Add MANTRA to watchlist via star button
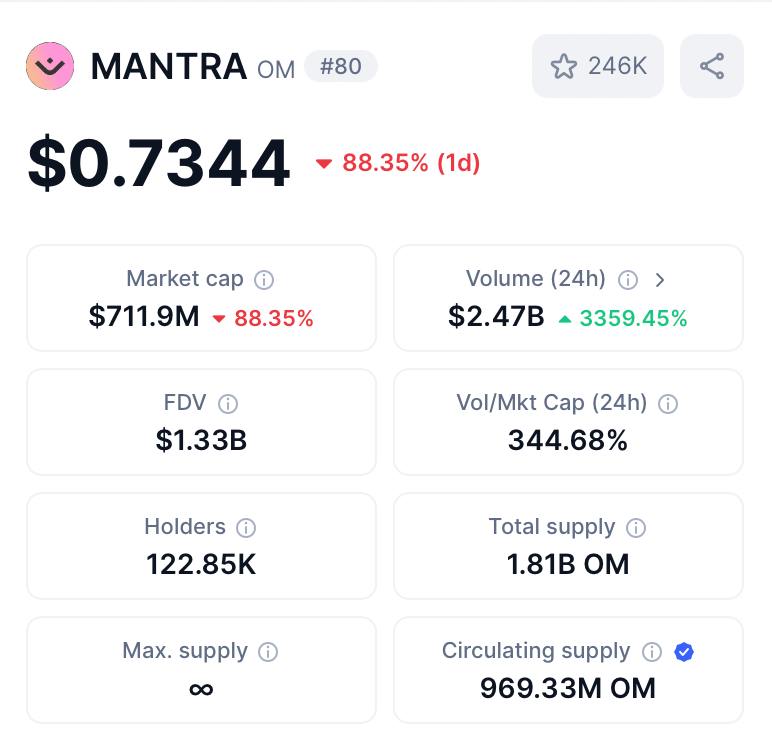Viewport: 772px width, 738px height. click(x=598, y=66)
